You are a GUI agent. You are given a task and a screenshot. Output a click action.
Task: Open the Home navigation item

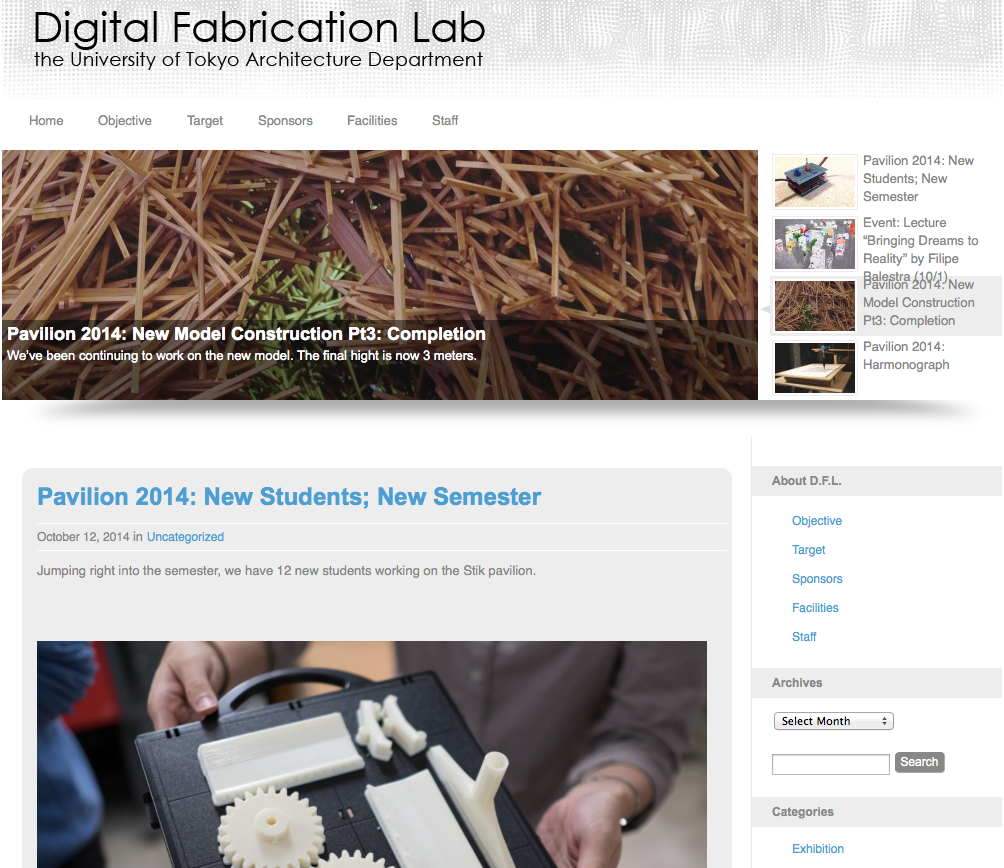click(46, 120)
